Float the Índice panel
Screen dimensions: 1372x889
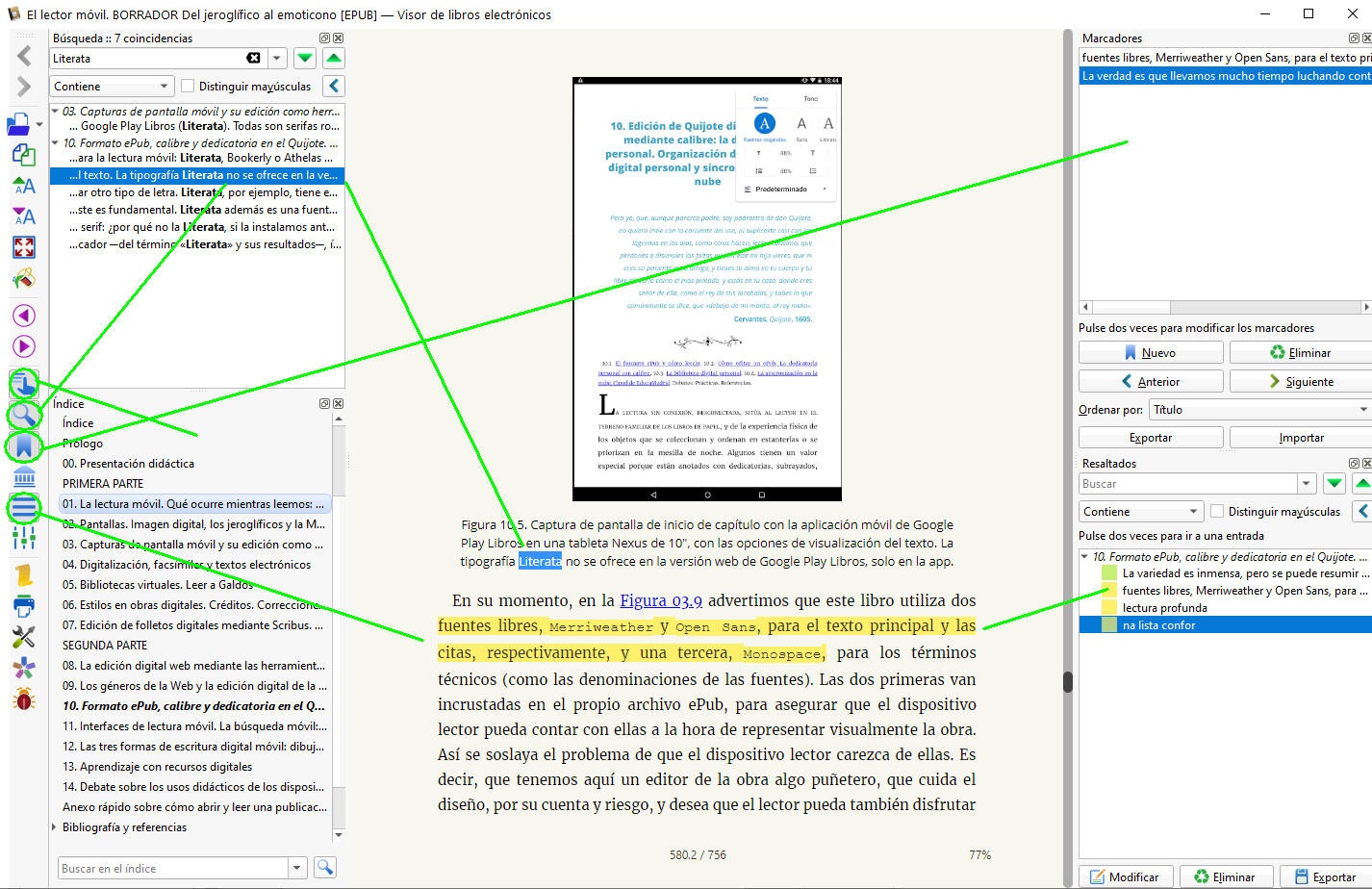click(x=325, y=404)
